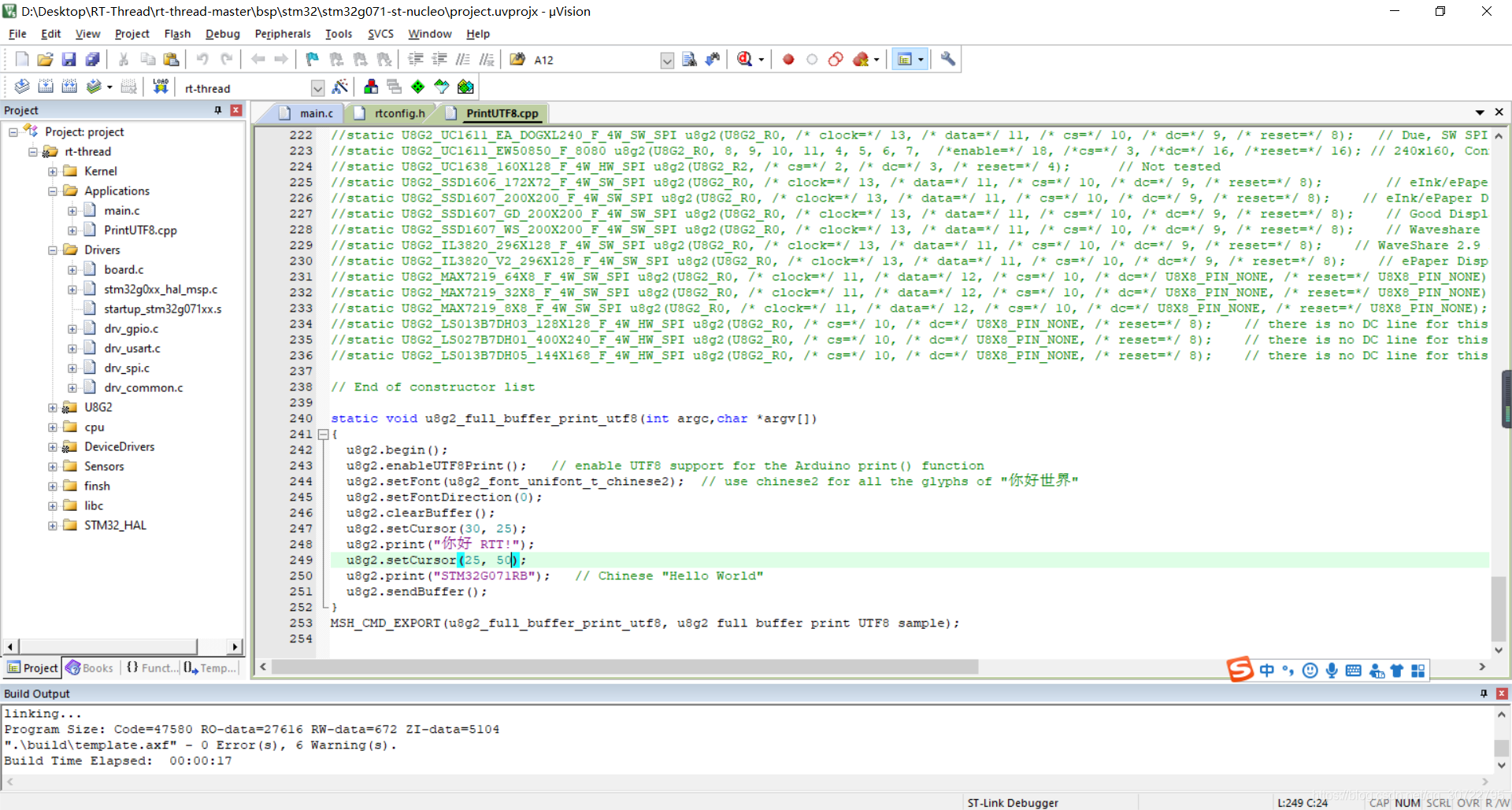Click the Cut scissors icon
1512x810 pixels.
pyautogui.click(x=124, y=59)
